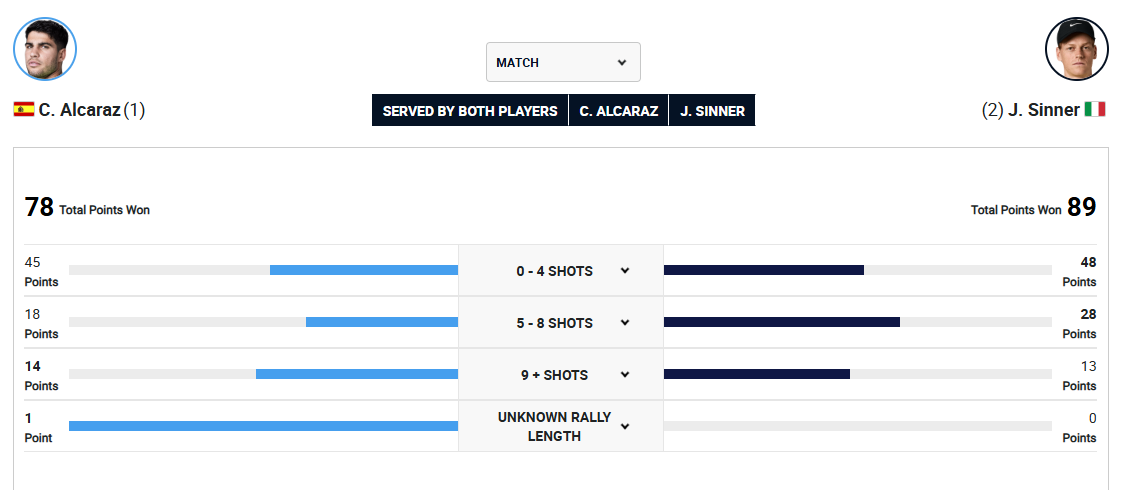Click the Spanish flag icon
Screen dimensions: 1125x490
pos(24,110)
